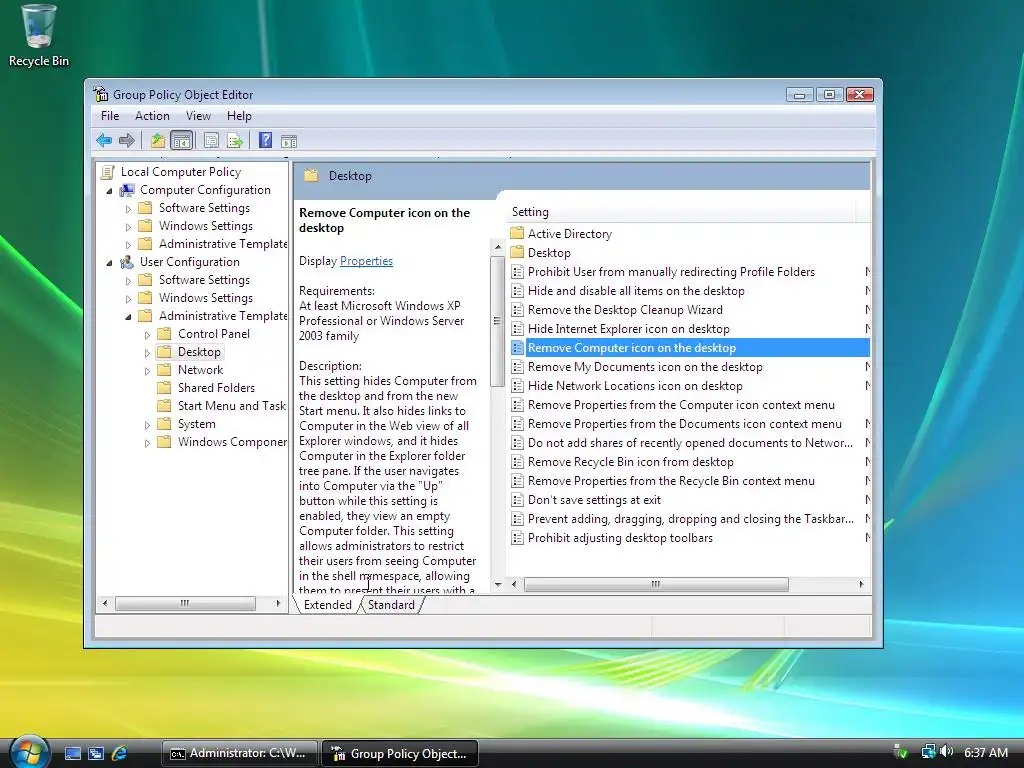Go up one level toolbar icon
The height and width of the screenshot is (768, 1024).
pos(158,140)
